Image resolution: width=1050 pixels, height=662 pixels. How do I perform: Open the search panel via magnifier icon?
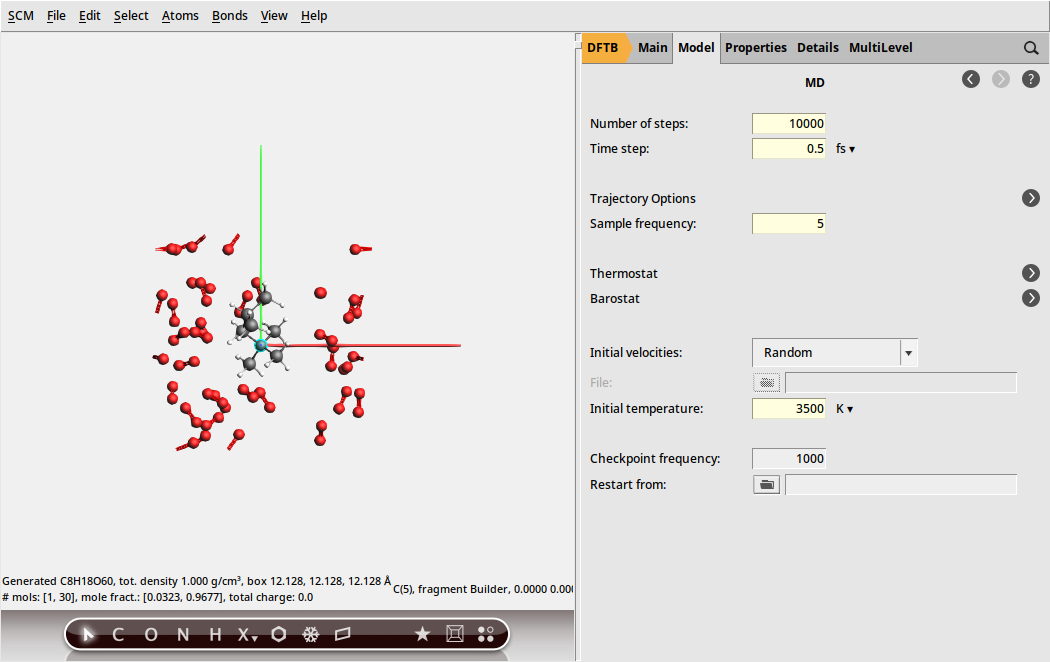pyautogui.click(x=1031, y=47)
